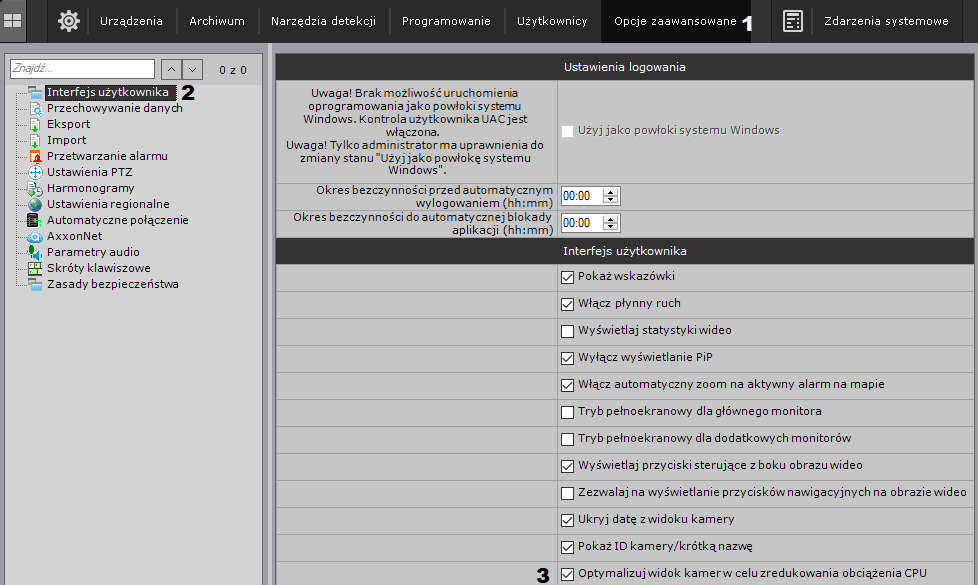Viewport: 978px width, 585px height.
Task: Open Skróty klawiszowe item
Action: point(99,268)
